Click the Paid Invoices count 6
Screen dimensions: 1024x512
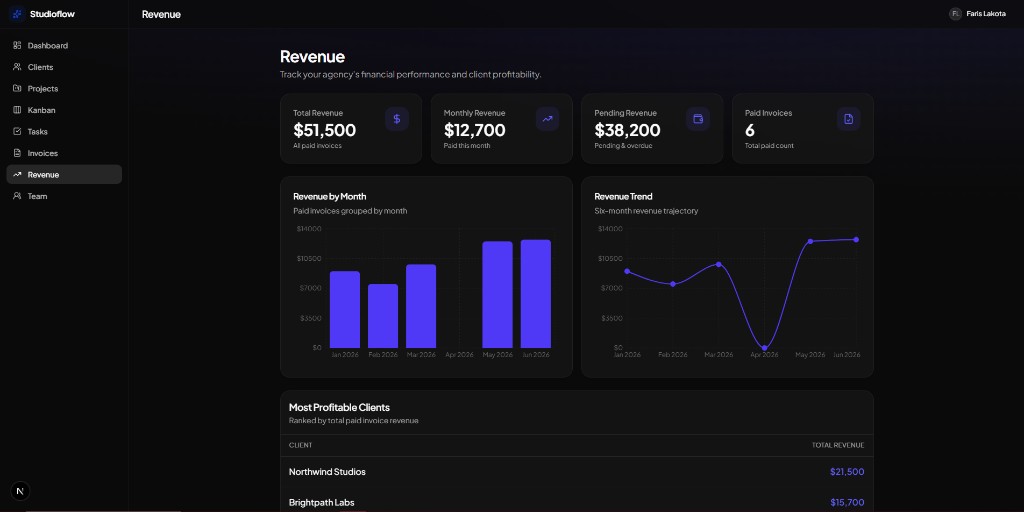coord(750,130)
